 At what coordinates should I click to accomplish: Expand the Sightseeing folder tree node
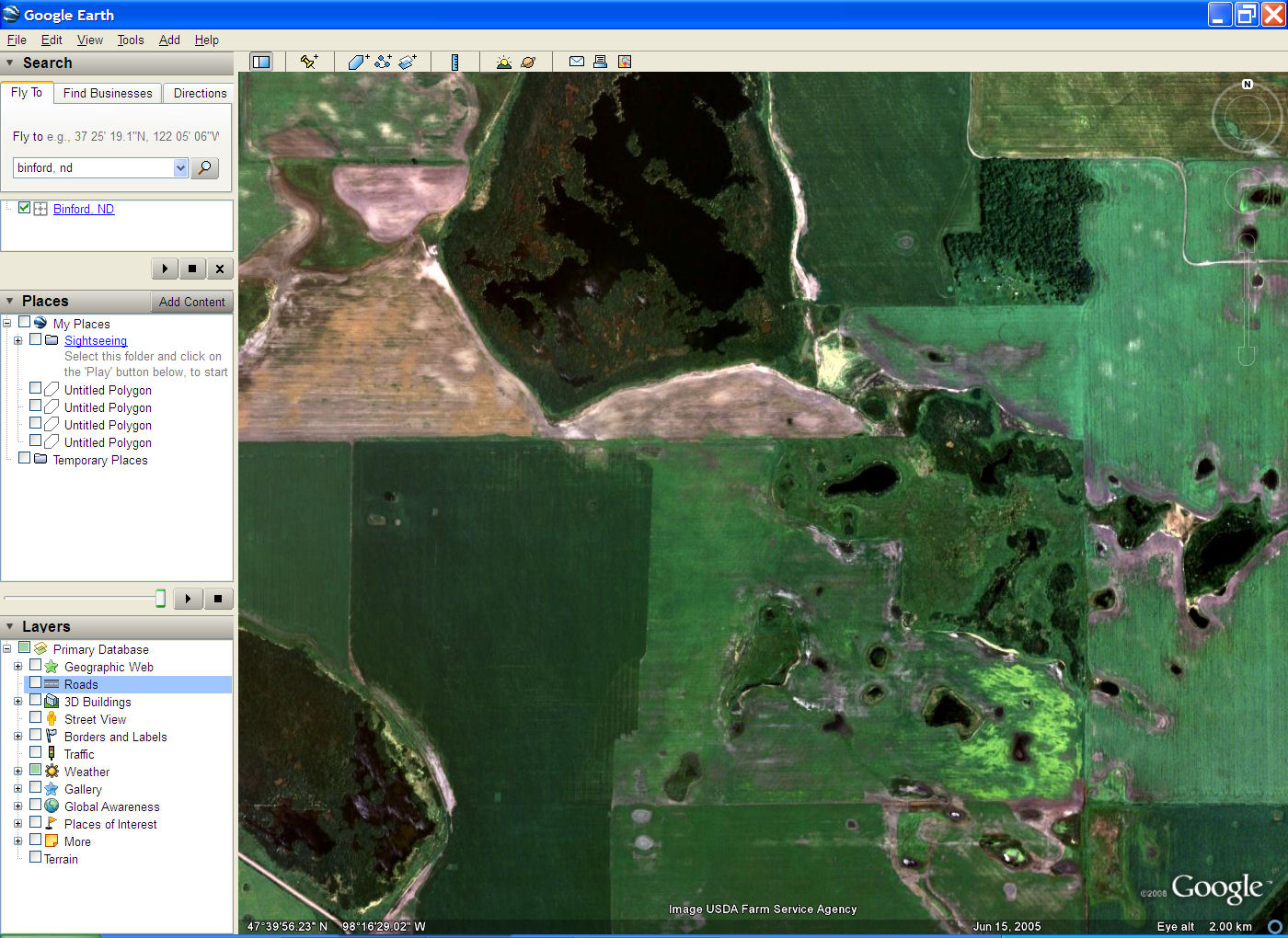tap(17, 340)
